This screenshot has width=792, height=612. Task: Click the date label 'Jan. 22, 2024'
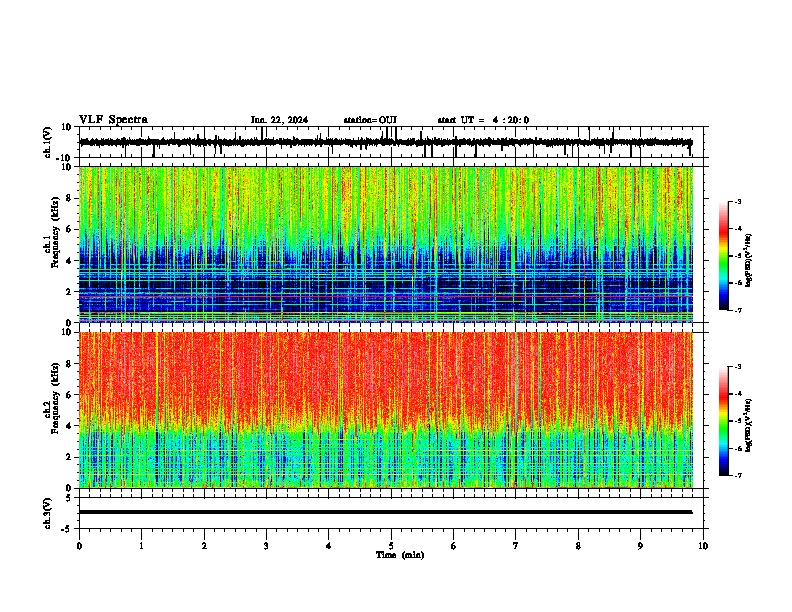(279, 120)
